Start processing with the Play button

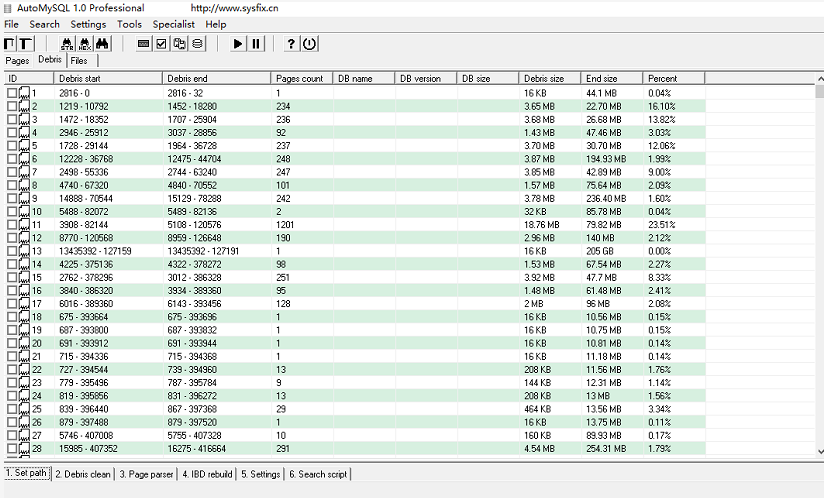[x=238, y=44]
